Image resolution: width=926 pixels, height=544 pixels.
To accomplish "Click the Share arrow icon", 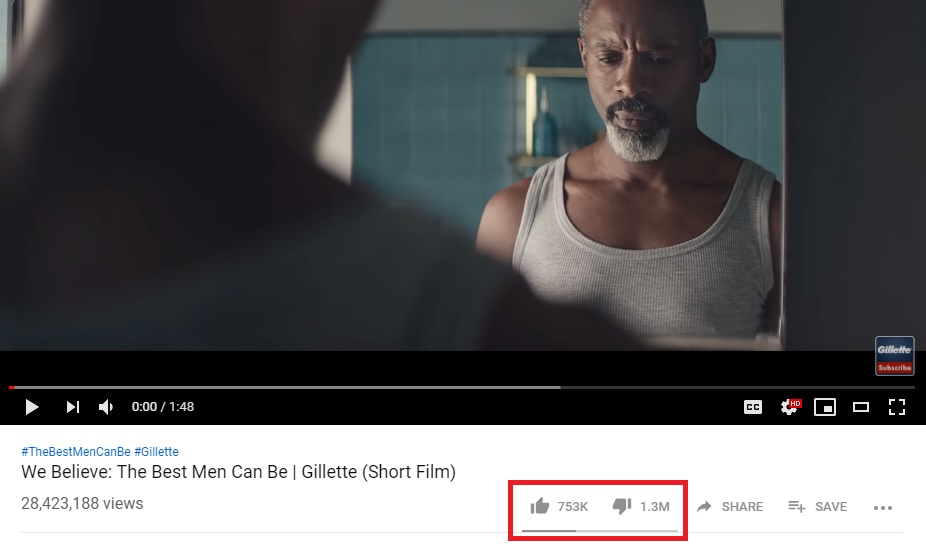I will click(704, 506).
